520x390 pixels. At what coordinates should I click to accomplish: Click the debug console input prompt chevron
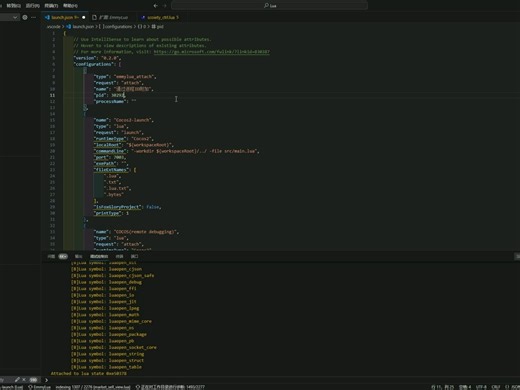(x=46, y=380)
